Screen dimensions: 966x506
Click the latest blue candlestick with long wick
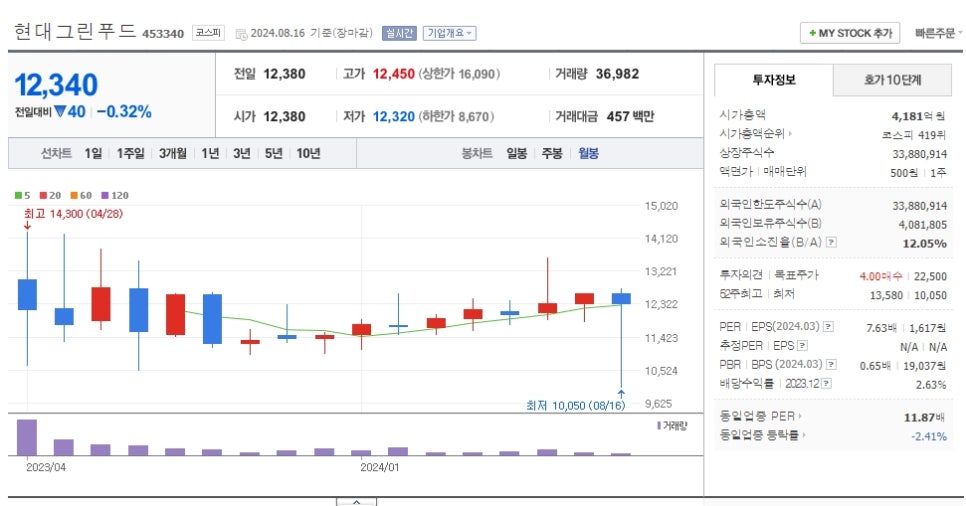tap(621, 298)
